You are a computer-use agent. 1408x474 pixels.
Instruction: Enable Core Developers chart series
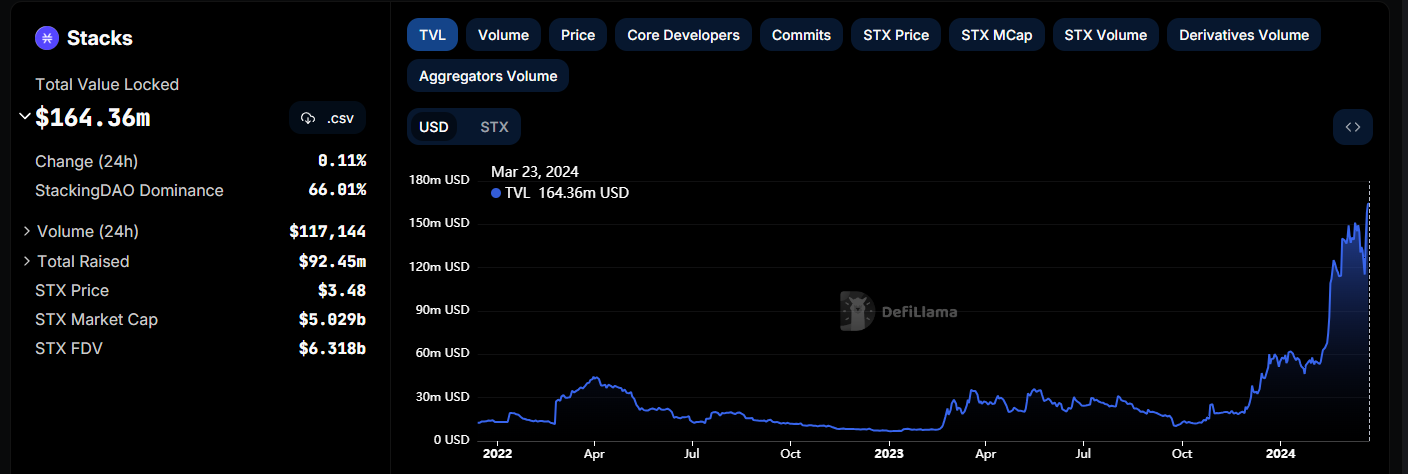pyautogui.click(x=683, y=35)
